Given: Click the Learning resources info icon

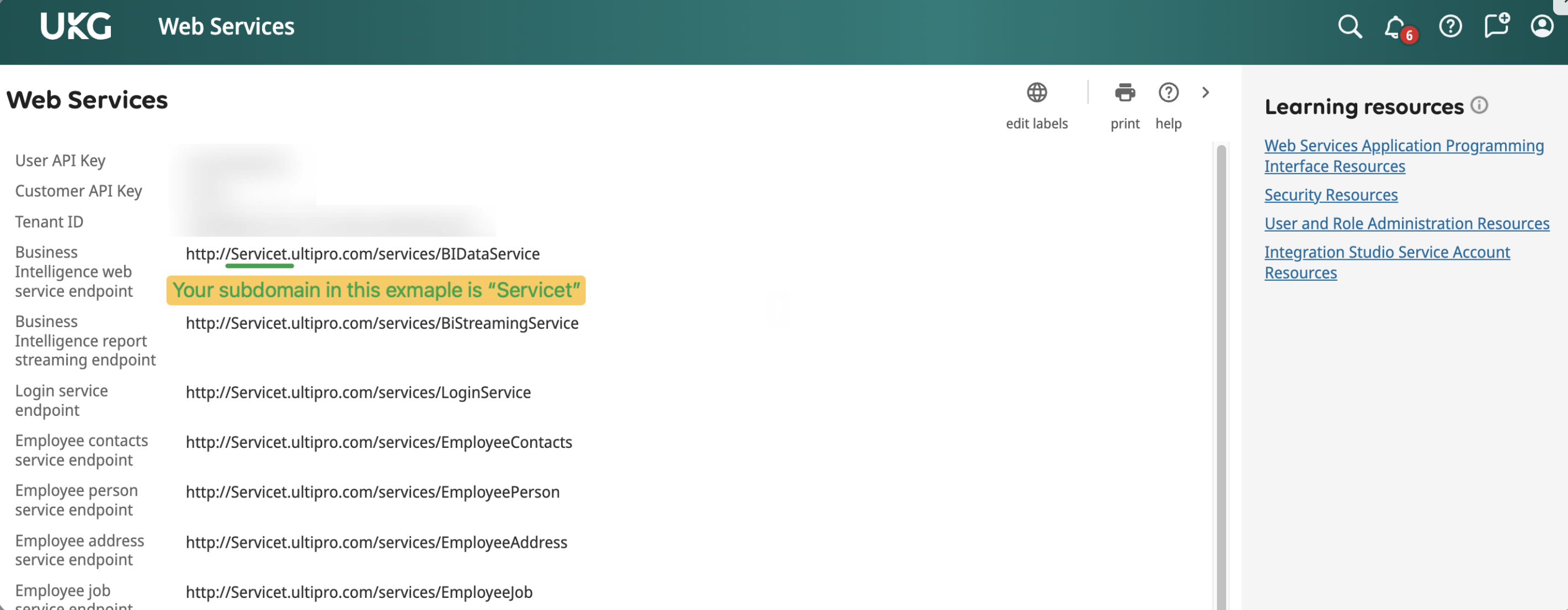Looking at the screenshot, I should tap(1479, 105).
